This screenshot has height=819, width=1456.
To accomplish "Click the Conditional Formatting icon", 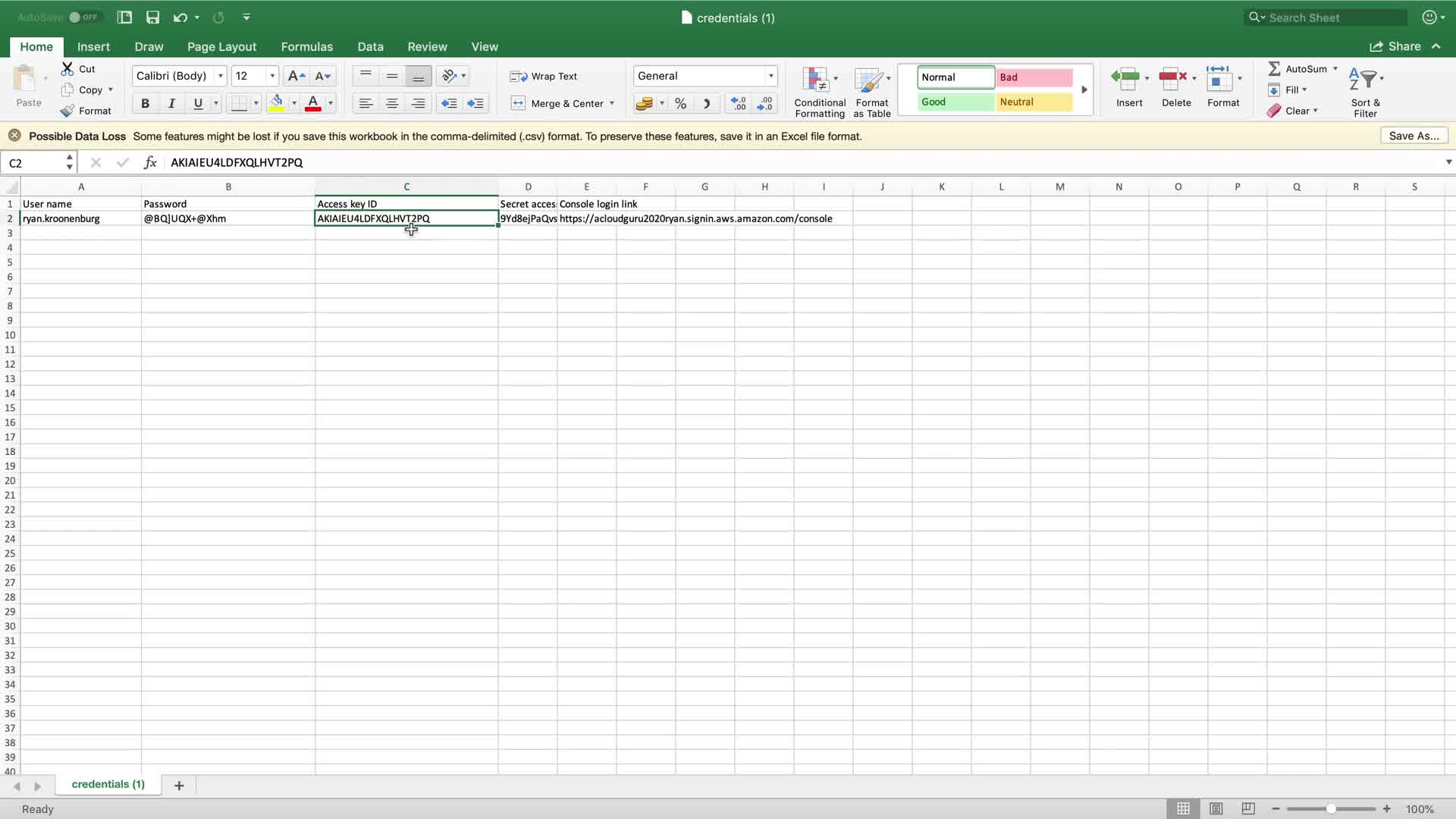I will [815, 80].
